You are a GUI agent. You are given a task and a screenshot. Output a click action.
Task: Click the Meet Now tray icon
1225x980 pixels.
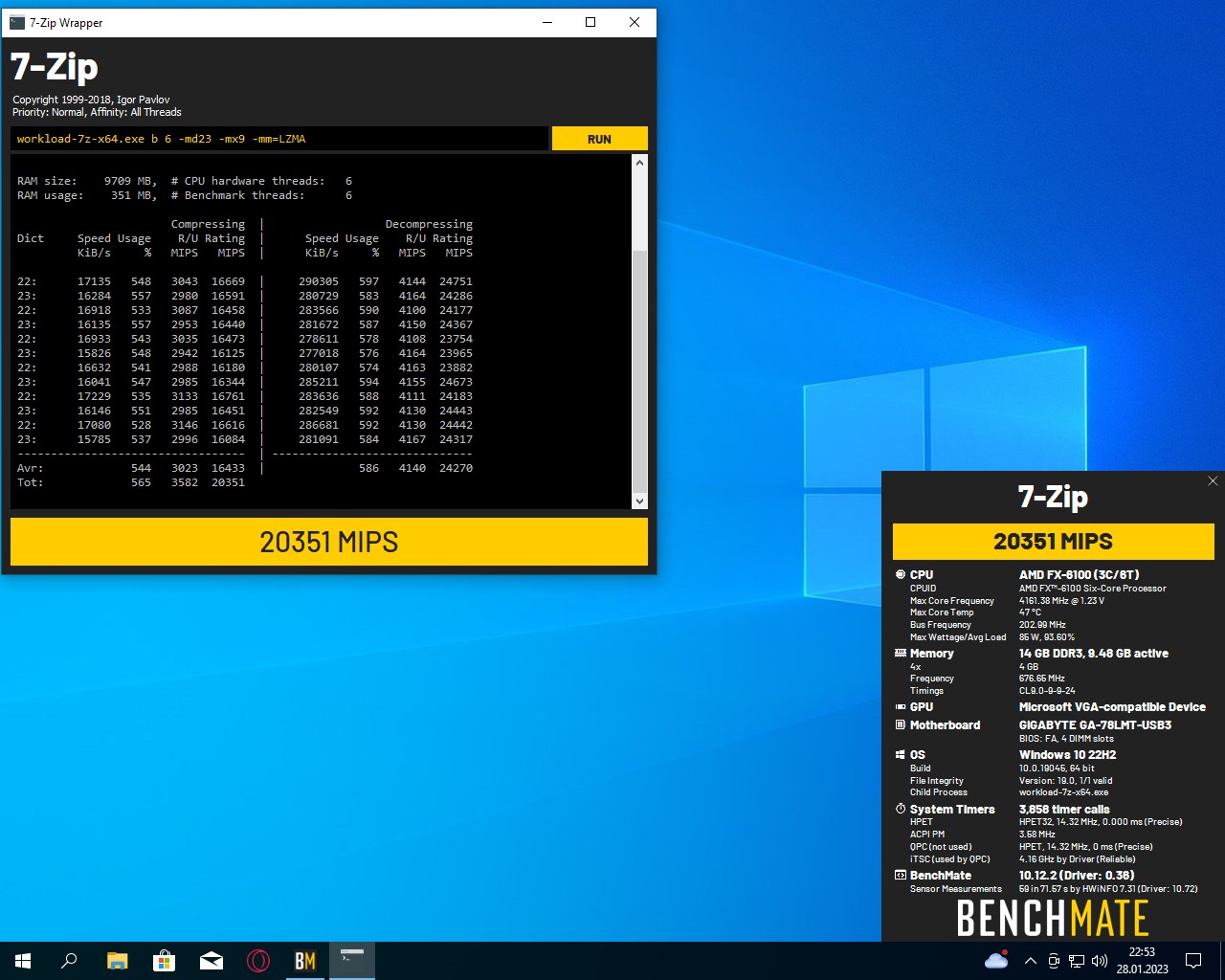coord(1054,961)
